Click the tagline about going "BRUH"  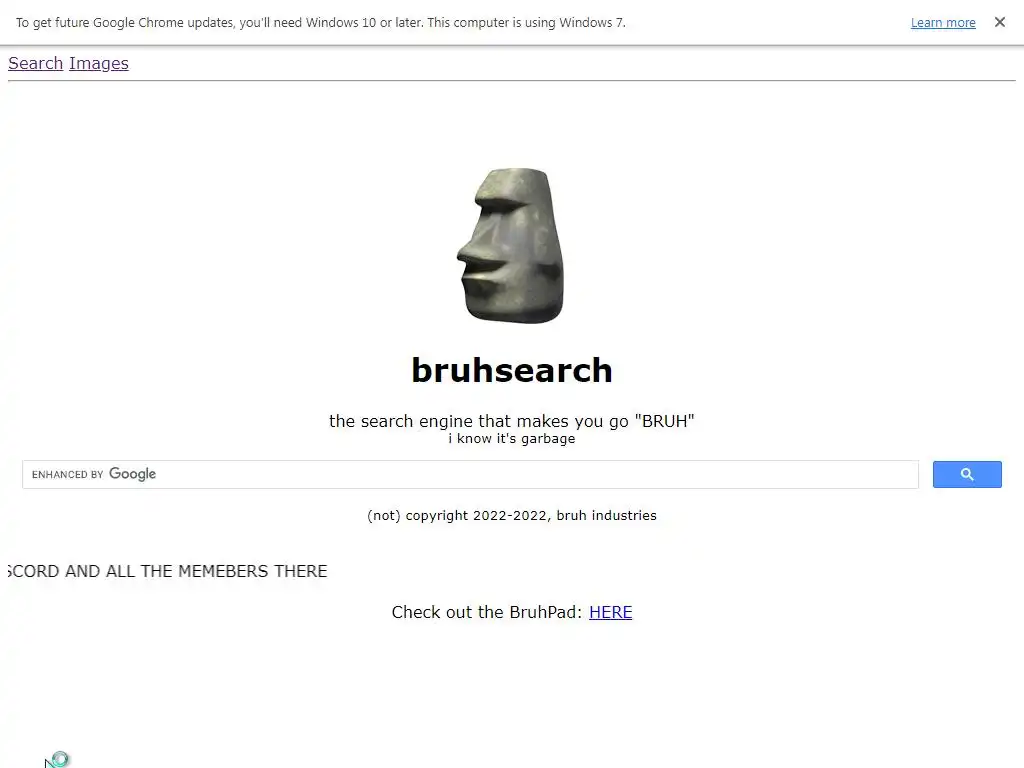pos(512,421)
